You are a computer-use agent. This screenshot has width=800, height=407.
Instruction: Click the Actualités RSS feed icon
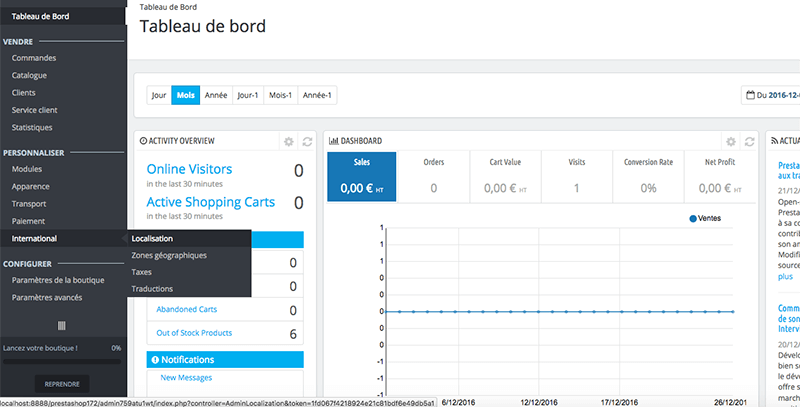point(774,142)
